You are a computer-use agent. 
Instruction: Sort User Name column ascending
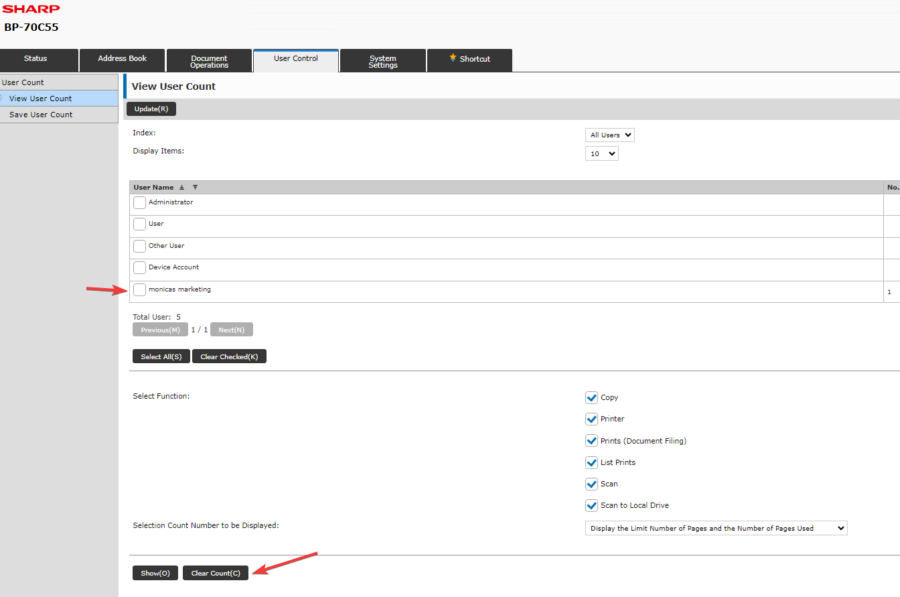click(x=181, y=187)
